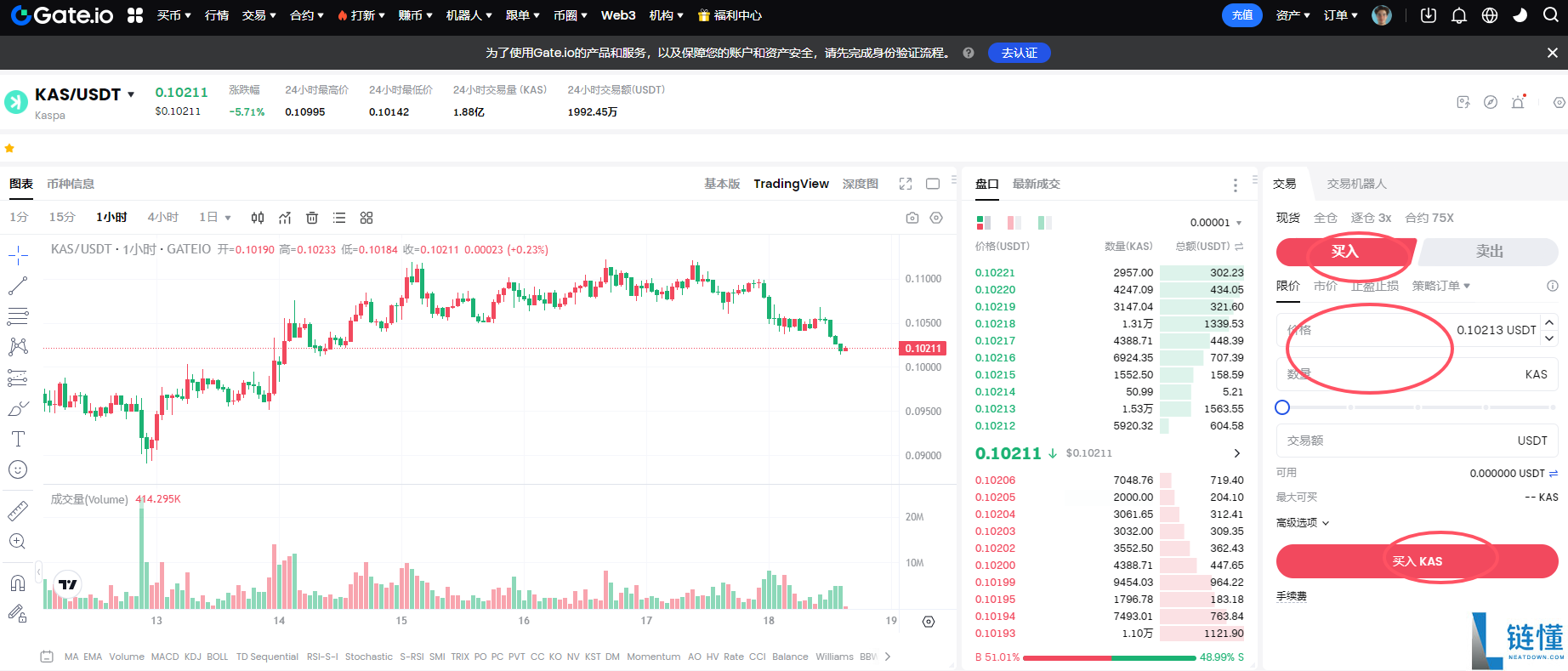Click the red 买入 KAS button

(1417, 561)
